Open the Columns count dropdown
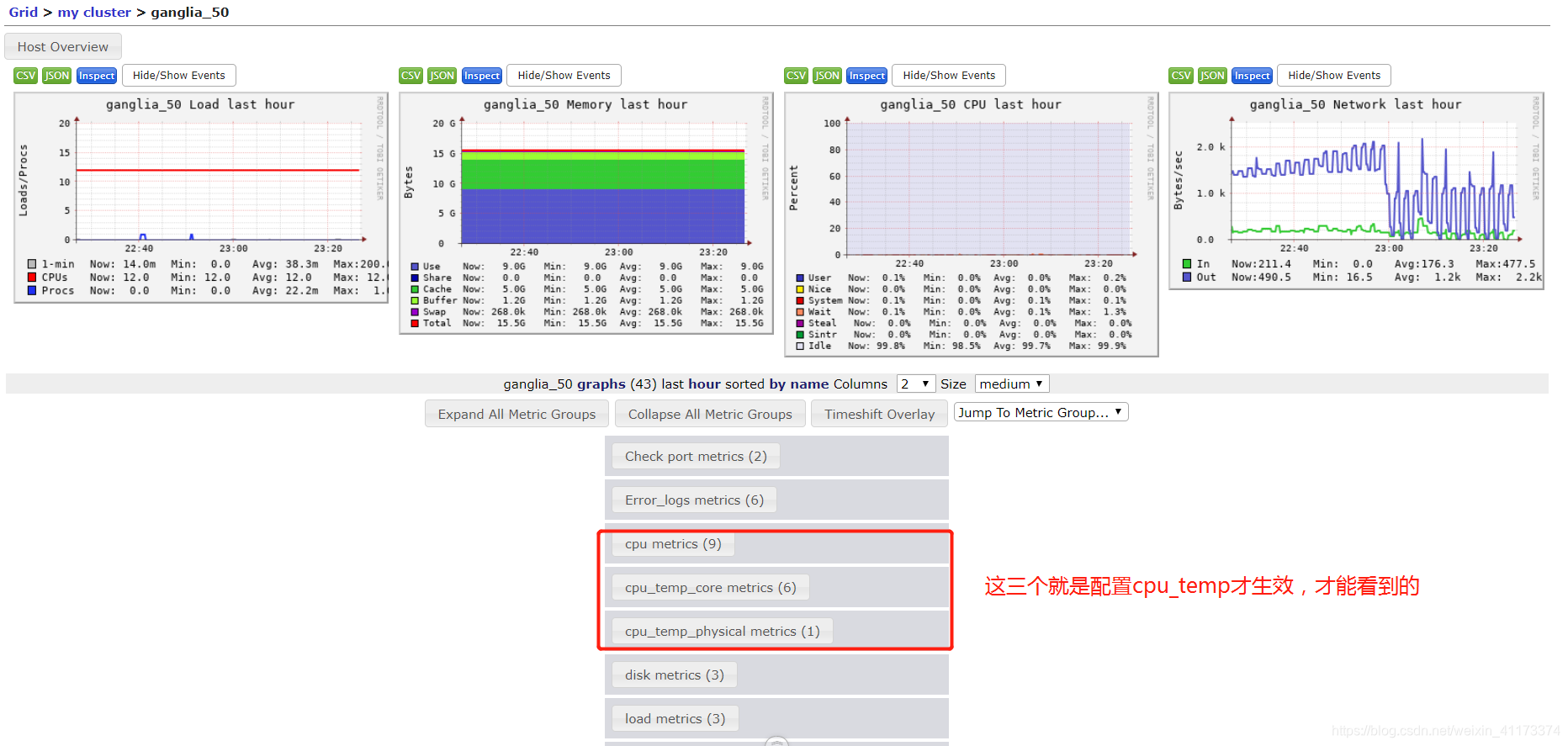 point(916,384)
